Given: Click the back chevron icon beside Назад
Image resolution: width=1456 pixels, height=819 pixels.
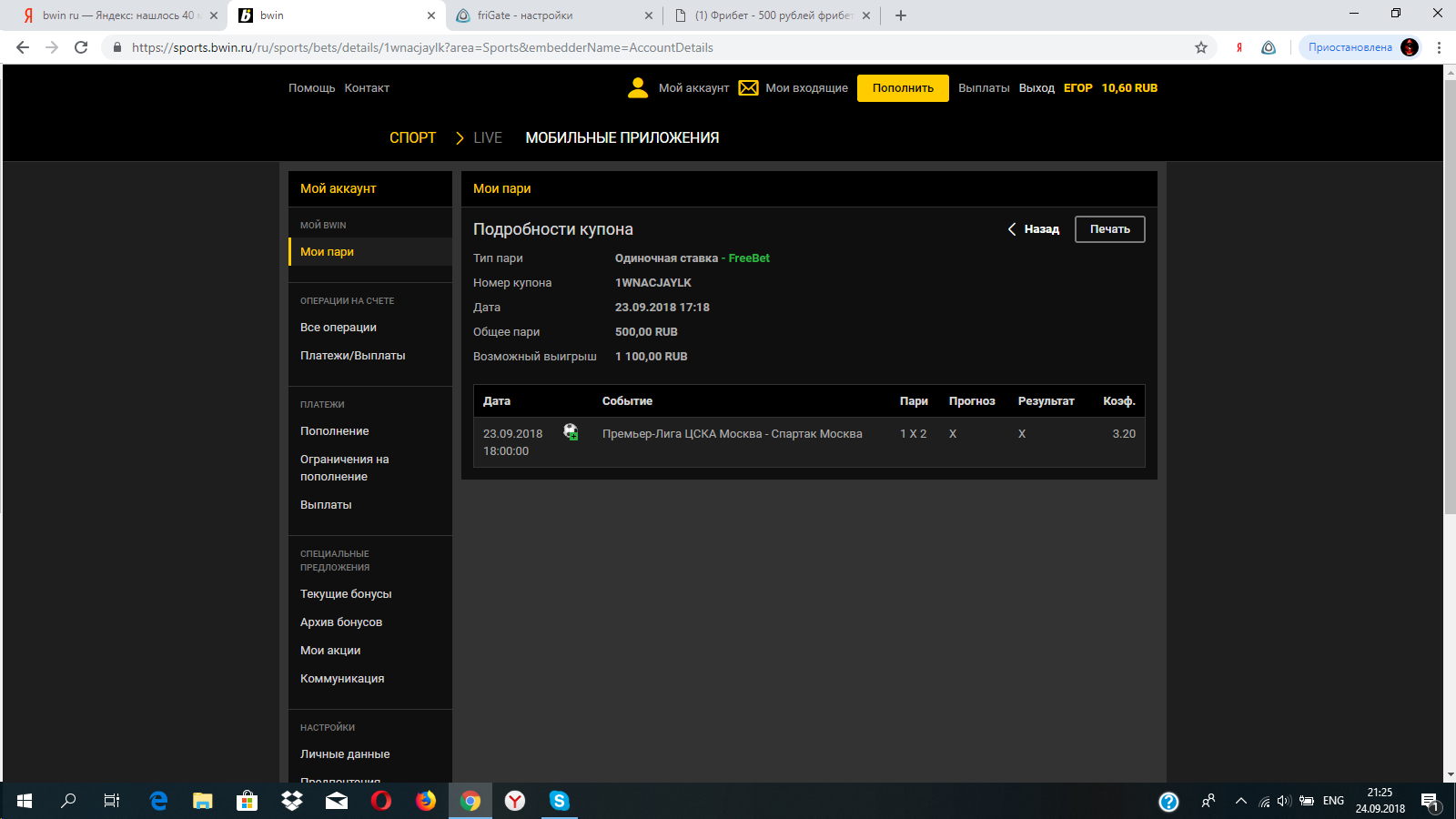Looking at the screenshot, I should pyautogui.click(x=1011, y=229).
